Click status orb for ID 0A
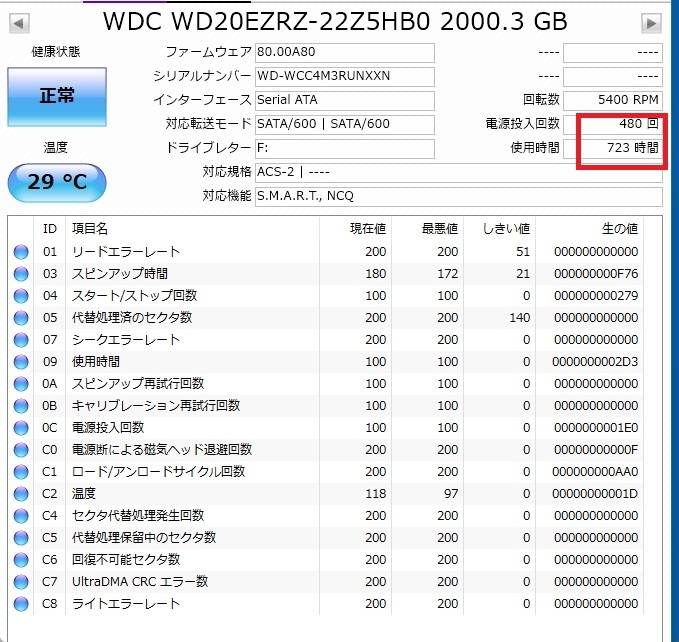Image resolution: width=679 pixels, height=642 pixels. click(21, 384)
